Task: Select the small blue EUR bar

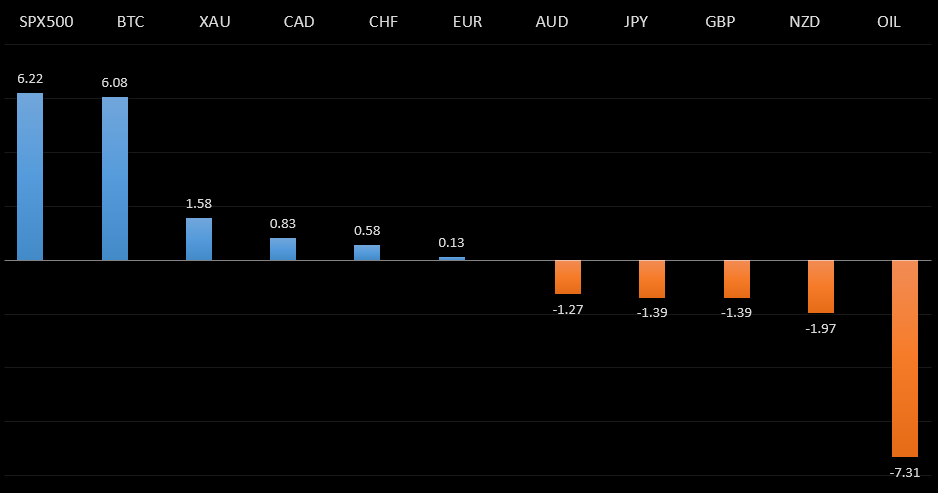Action: click(452, 258)
